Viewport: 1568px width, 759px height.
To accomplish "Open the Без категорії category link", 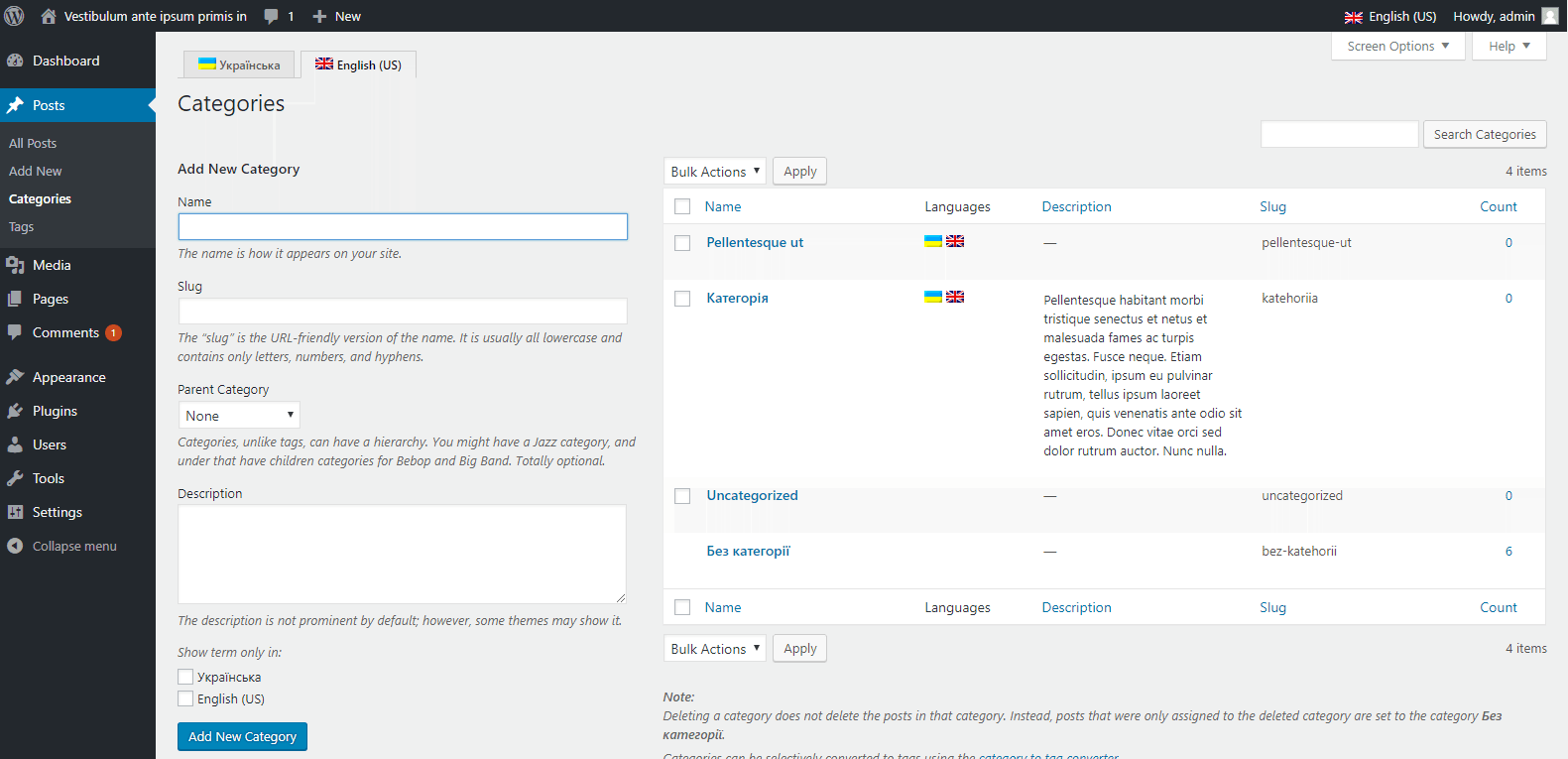I will pyautogui.click(x=748, y=551).
